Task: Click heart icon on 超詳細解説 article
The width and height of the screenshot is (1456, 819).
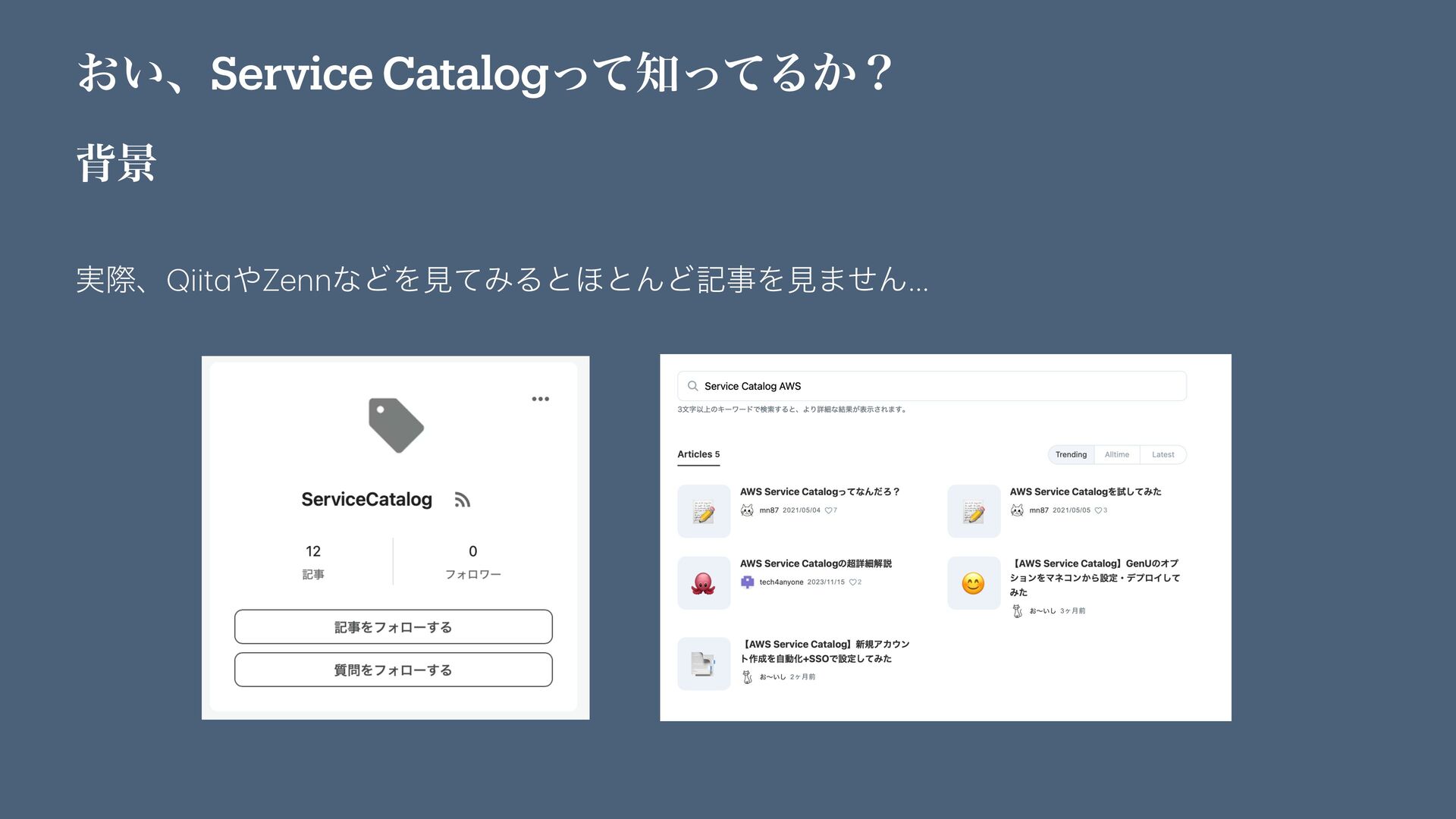Action: click(x=852, y=582)
